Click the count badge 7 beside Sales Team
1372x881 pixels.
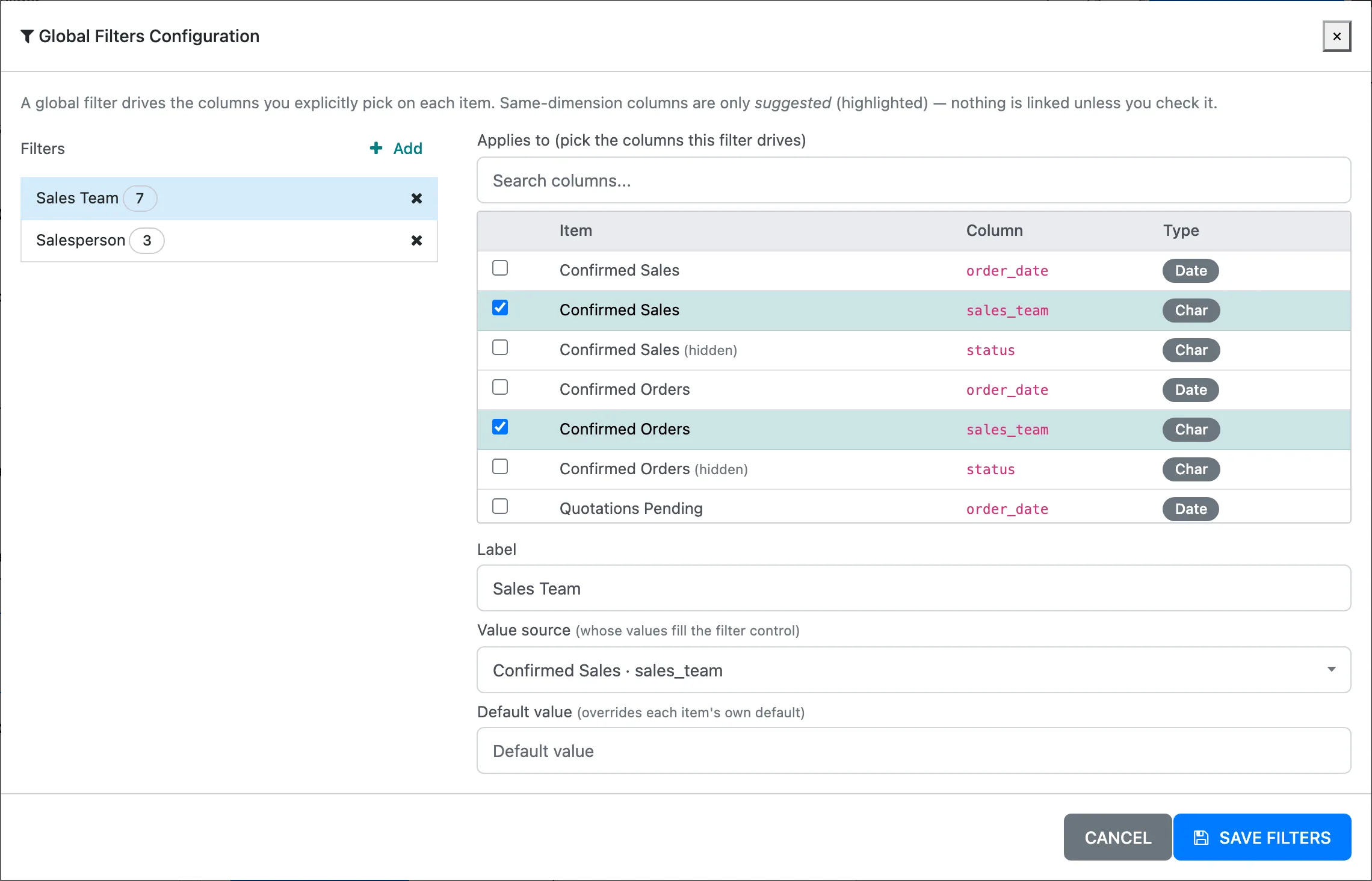pos(140,199)
